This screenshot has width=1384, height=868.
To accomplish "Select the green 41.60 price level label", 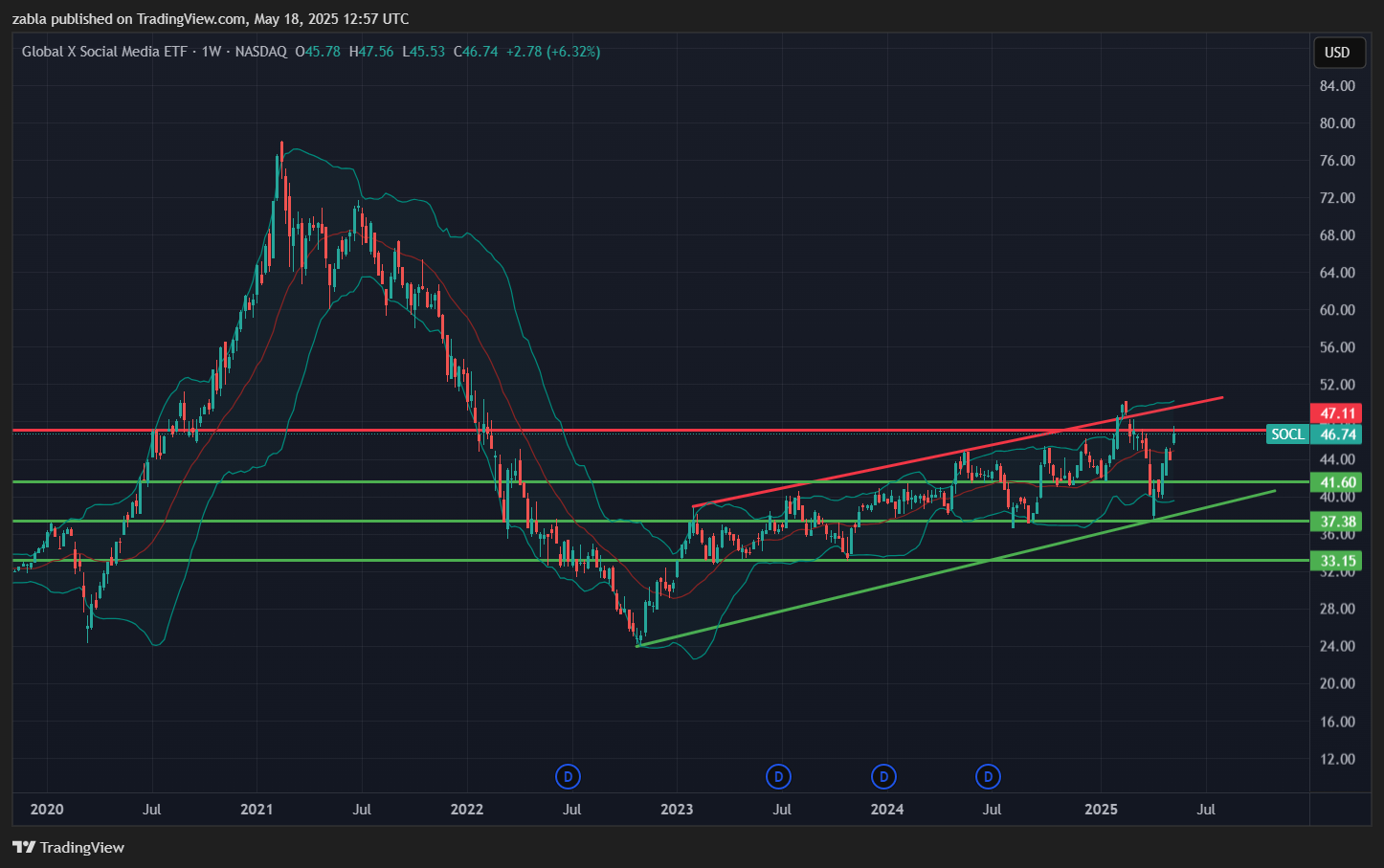I will click(1337, 482).
